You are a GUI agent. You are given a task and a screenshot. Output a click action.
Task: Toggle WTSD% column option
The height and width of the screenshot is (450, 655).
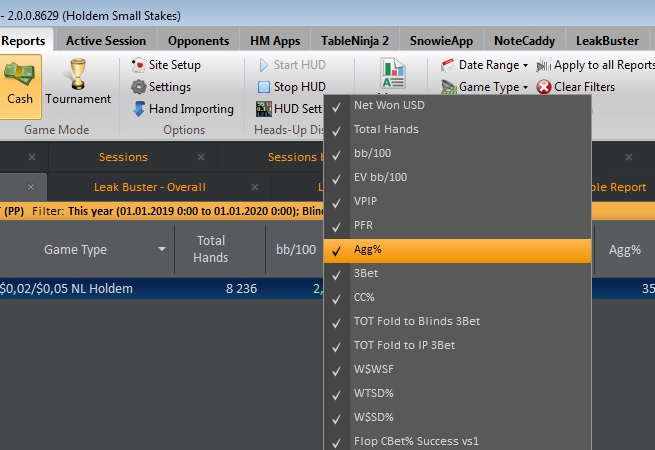tap(457, 394)
